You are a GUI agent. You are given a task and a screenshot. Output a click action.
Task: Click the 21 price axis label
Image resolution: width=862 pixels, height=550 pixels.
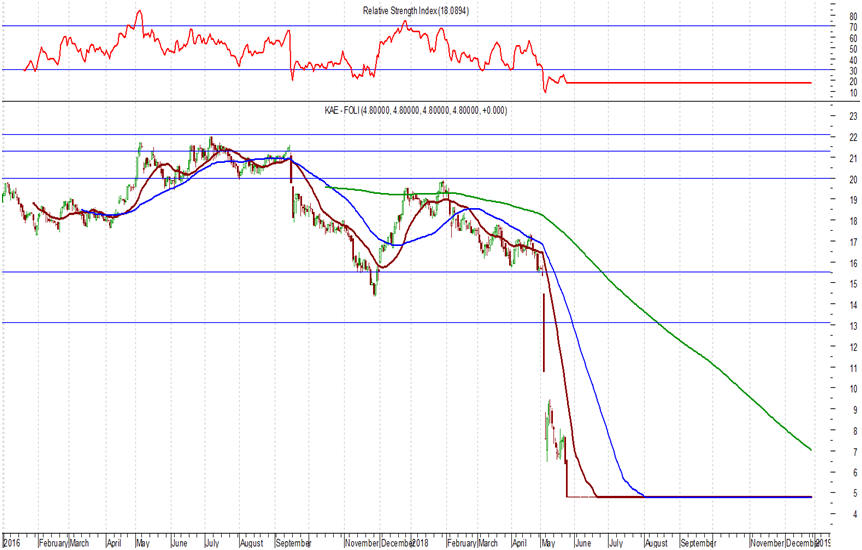tap(853, 158)
